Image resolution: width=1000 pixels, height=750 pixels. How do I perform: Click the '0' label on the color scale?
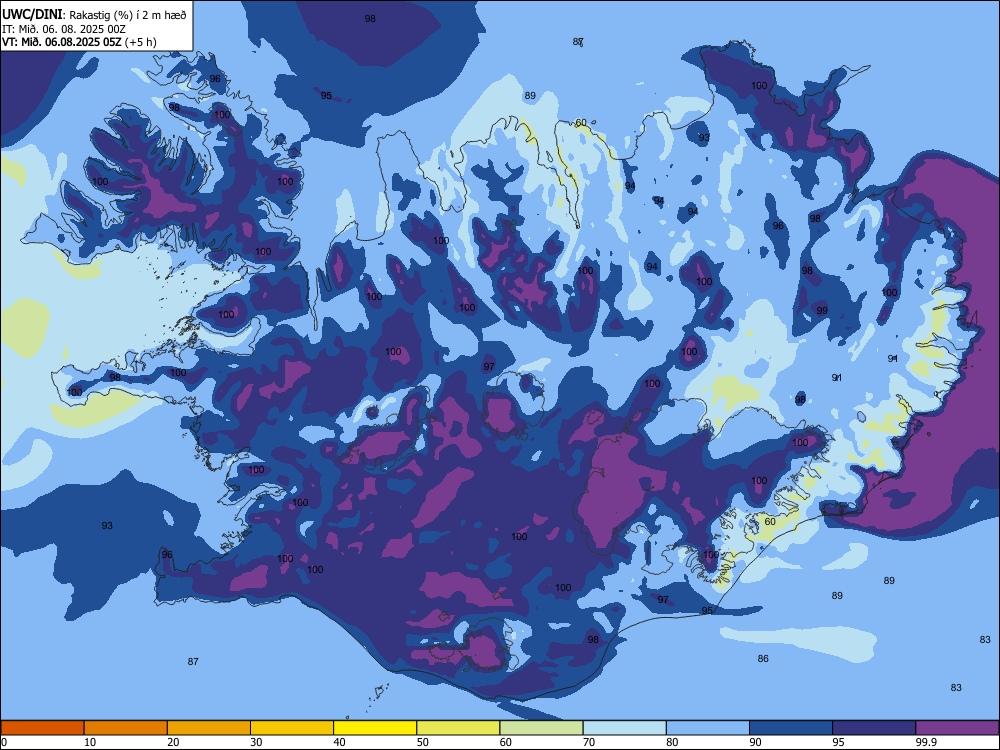tap(4, 742)
